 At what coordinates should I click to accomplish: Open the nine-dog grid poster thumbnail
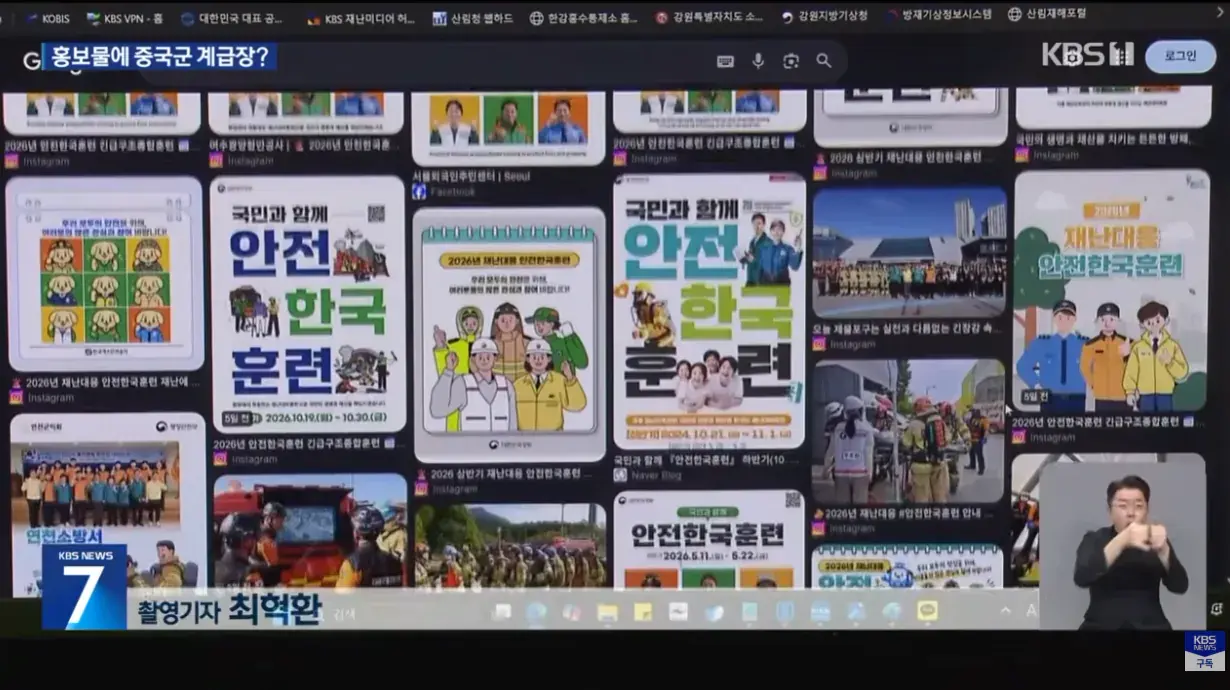pyautogui.click(x=105, y=274)
